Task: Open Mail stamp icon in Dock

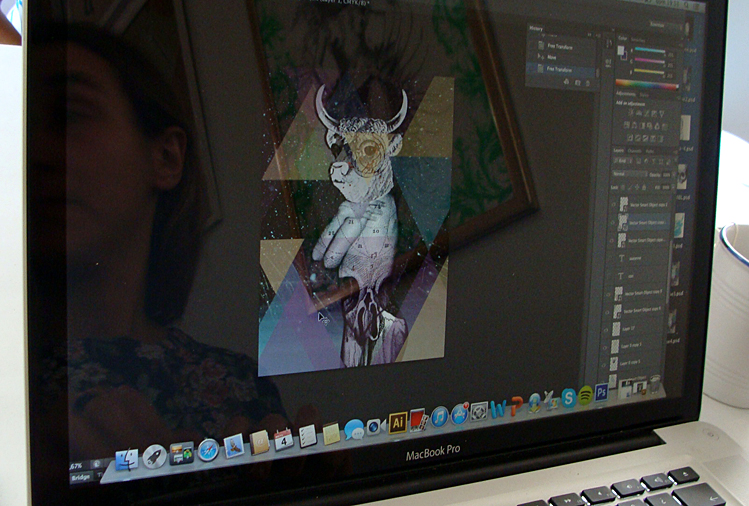Action: pyautogui.click(x=234, y=446)
